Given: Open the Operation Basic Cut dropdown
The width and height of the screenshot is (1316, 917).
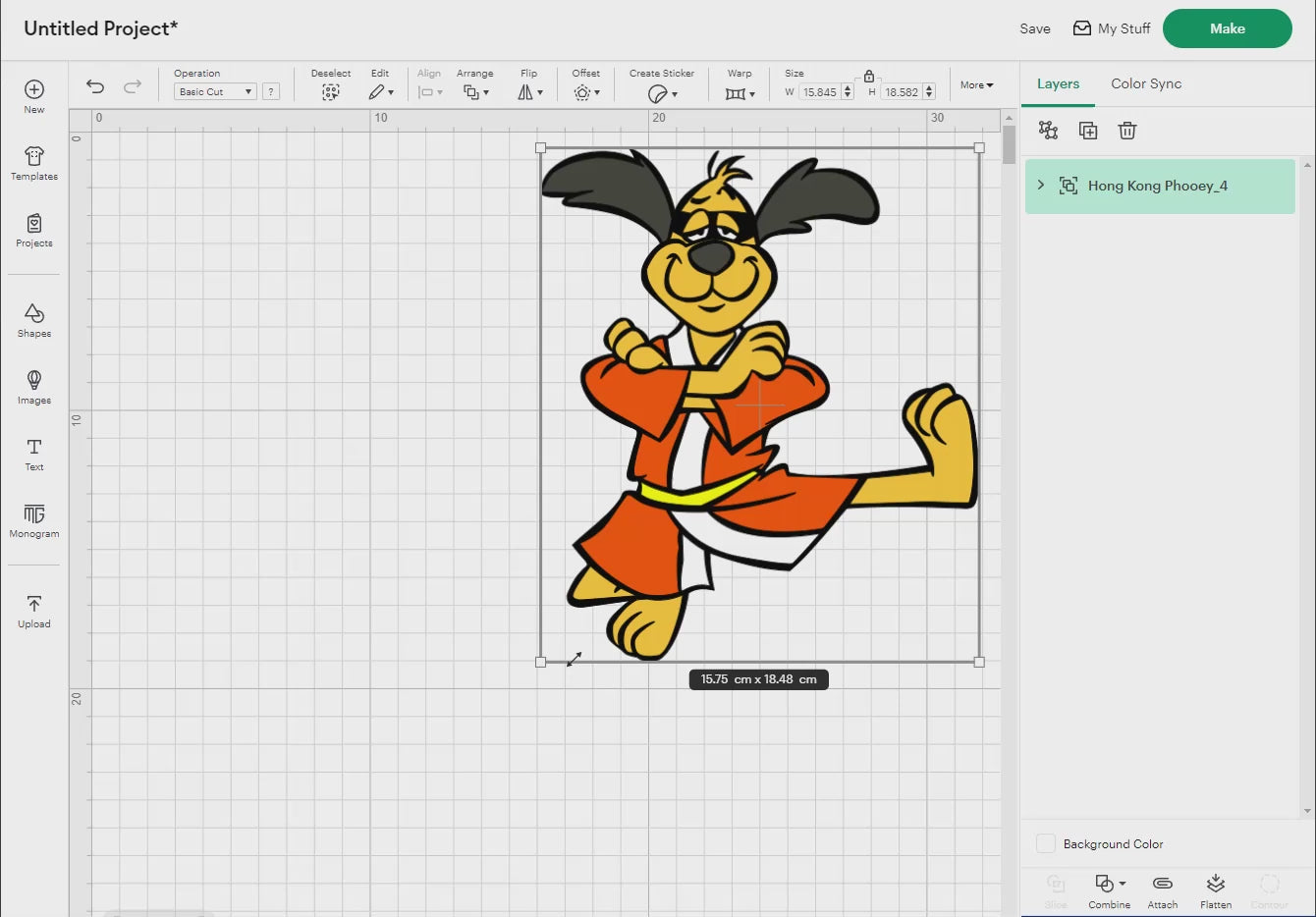Looking at the screenshot, I should coord(215,91).
